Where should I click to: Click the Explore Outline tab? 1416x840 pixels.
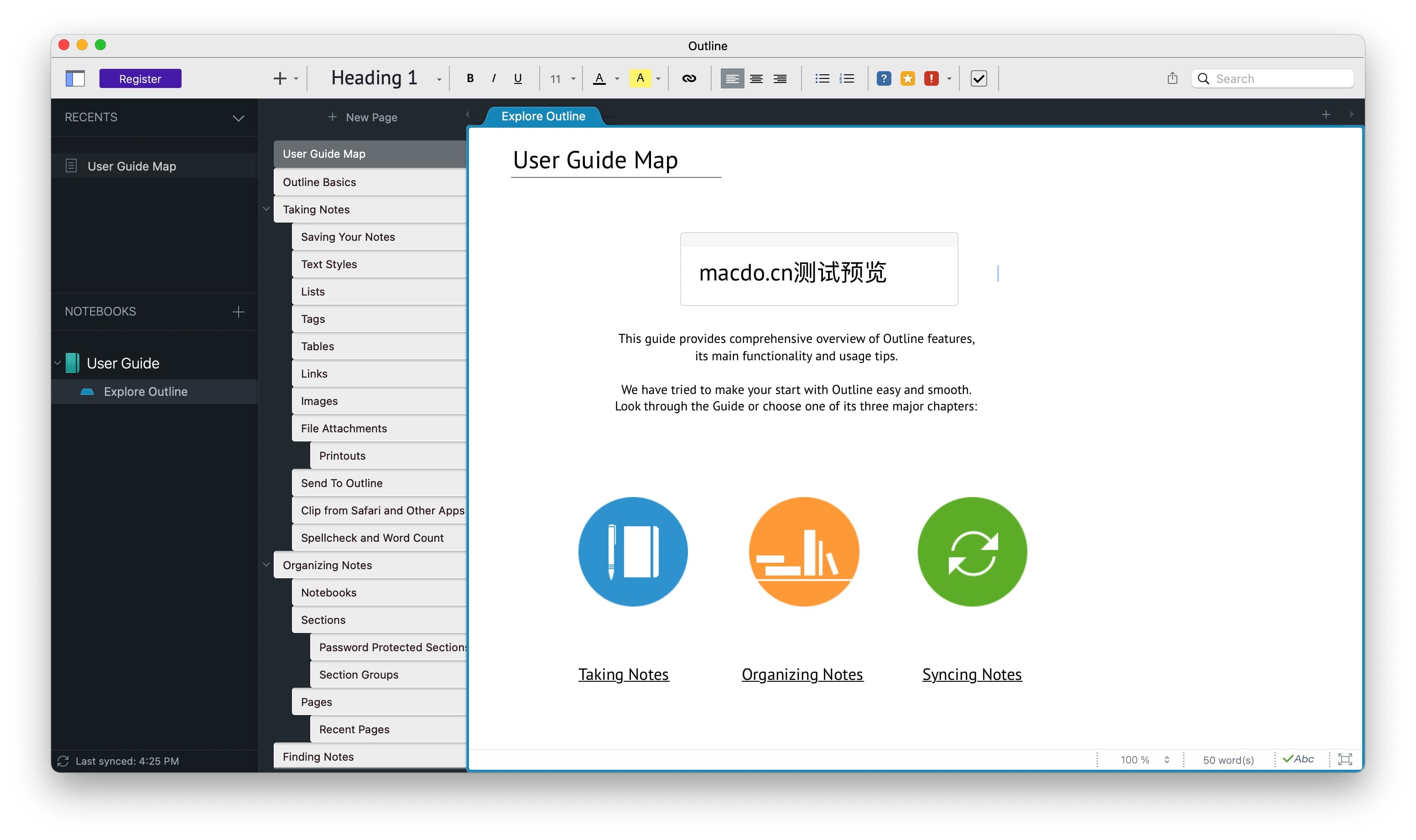point(543,116)
